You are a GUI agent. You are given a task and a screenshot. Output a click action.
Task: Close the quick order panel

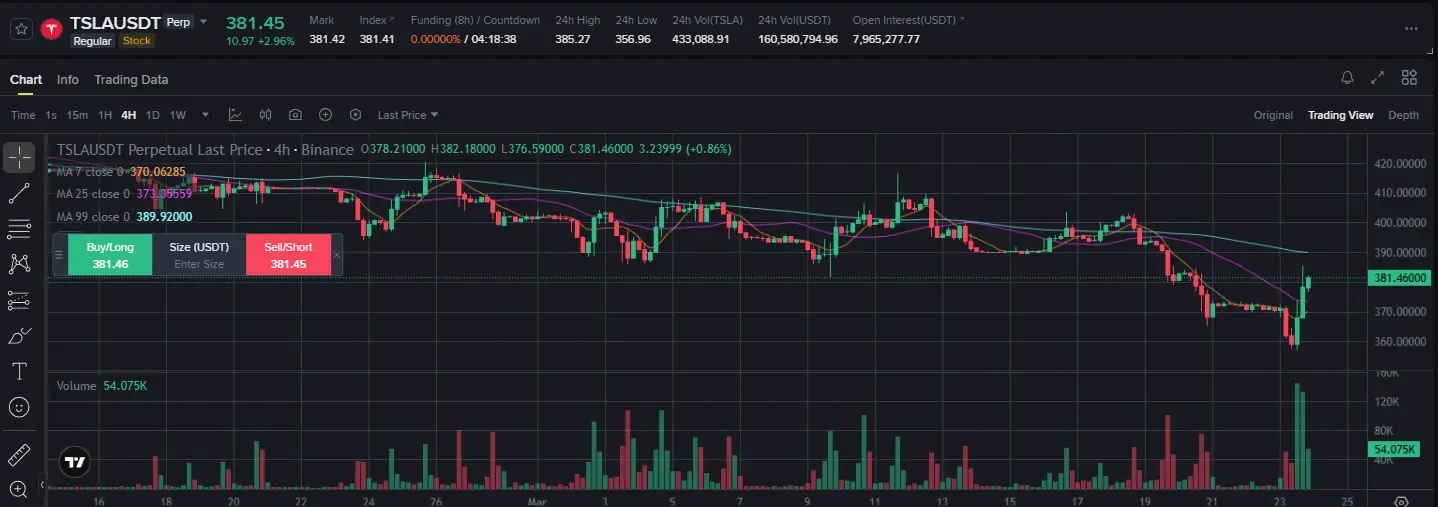tap(337, 255)
